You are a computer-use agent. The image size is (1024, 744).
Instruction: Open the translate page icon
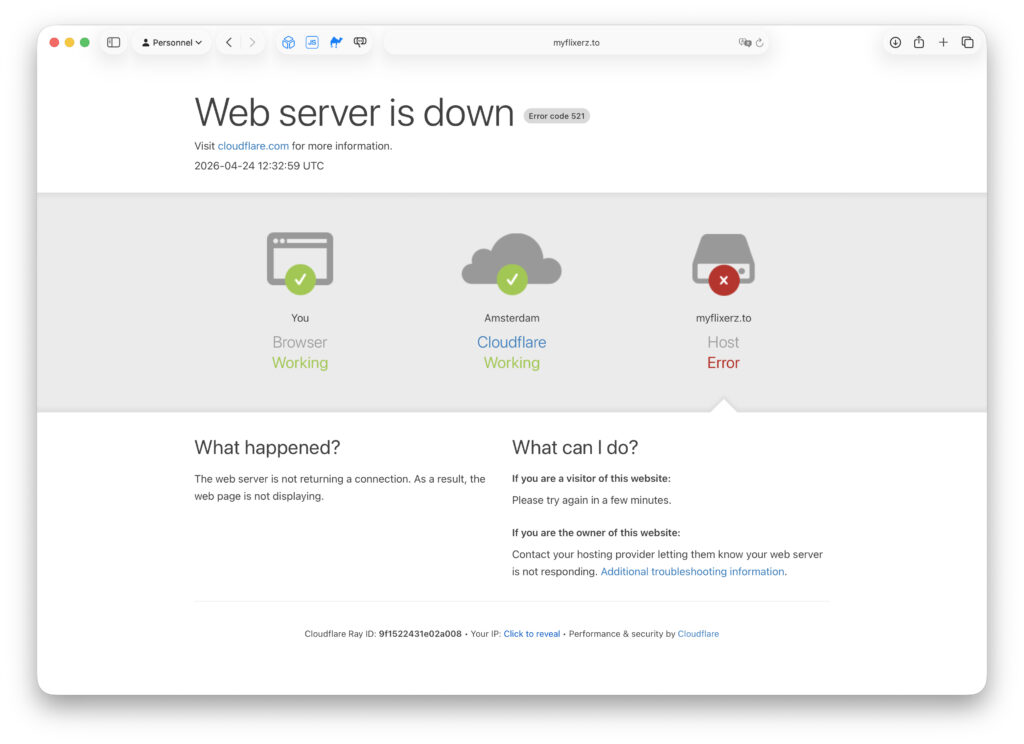744,42
